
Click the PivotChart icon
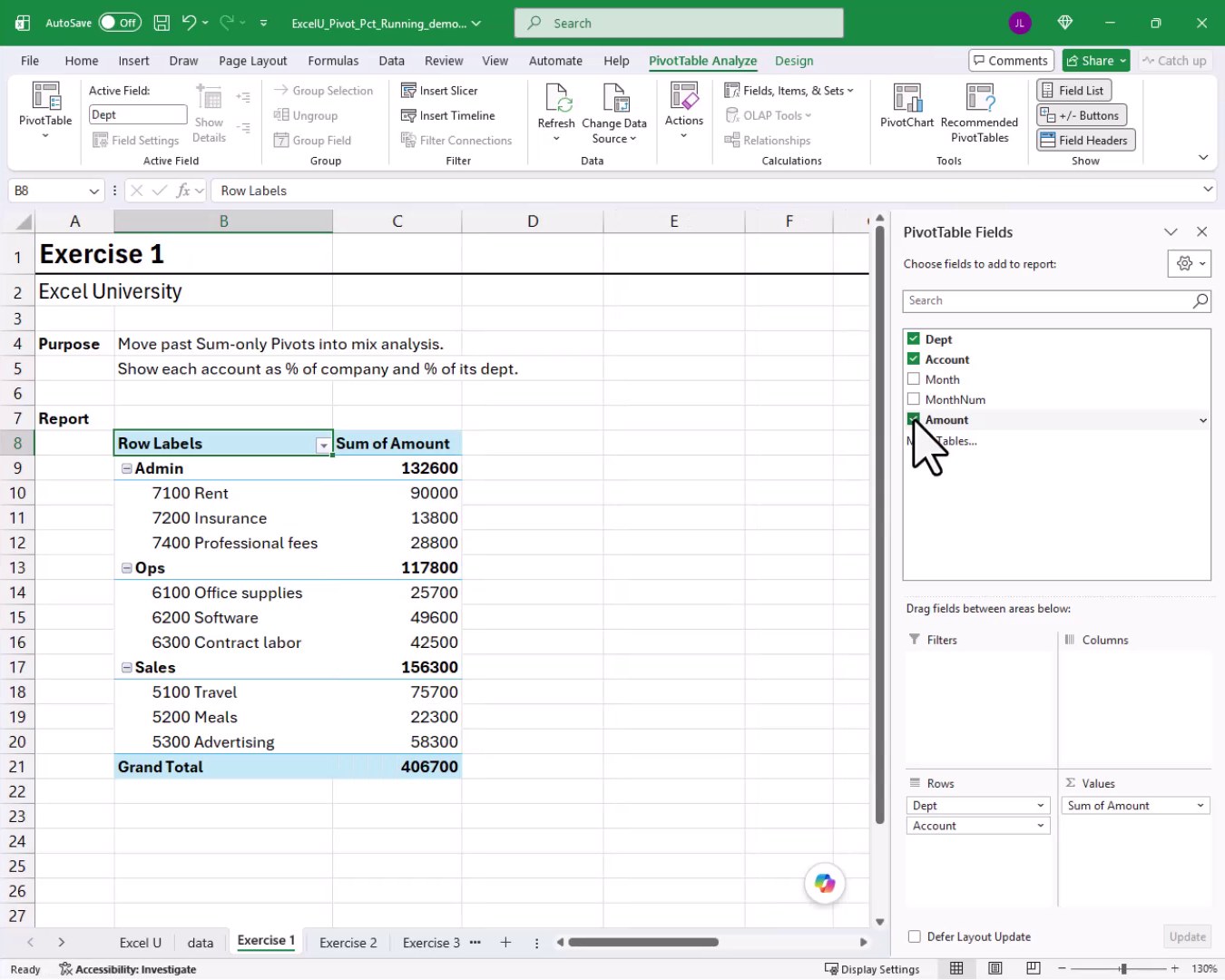click(906, 97)
